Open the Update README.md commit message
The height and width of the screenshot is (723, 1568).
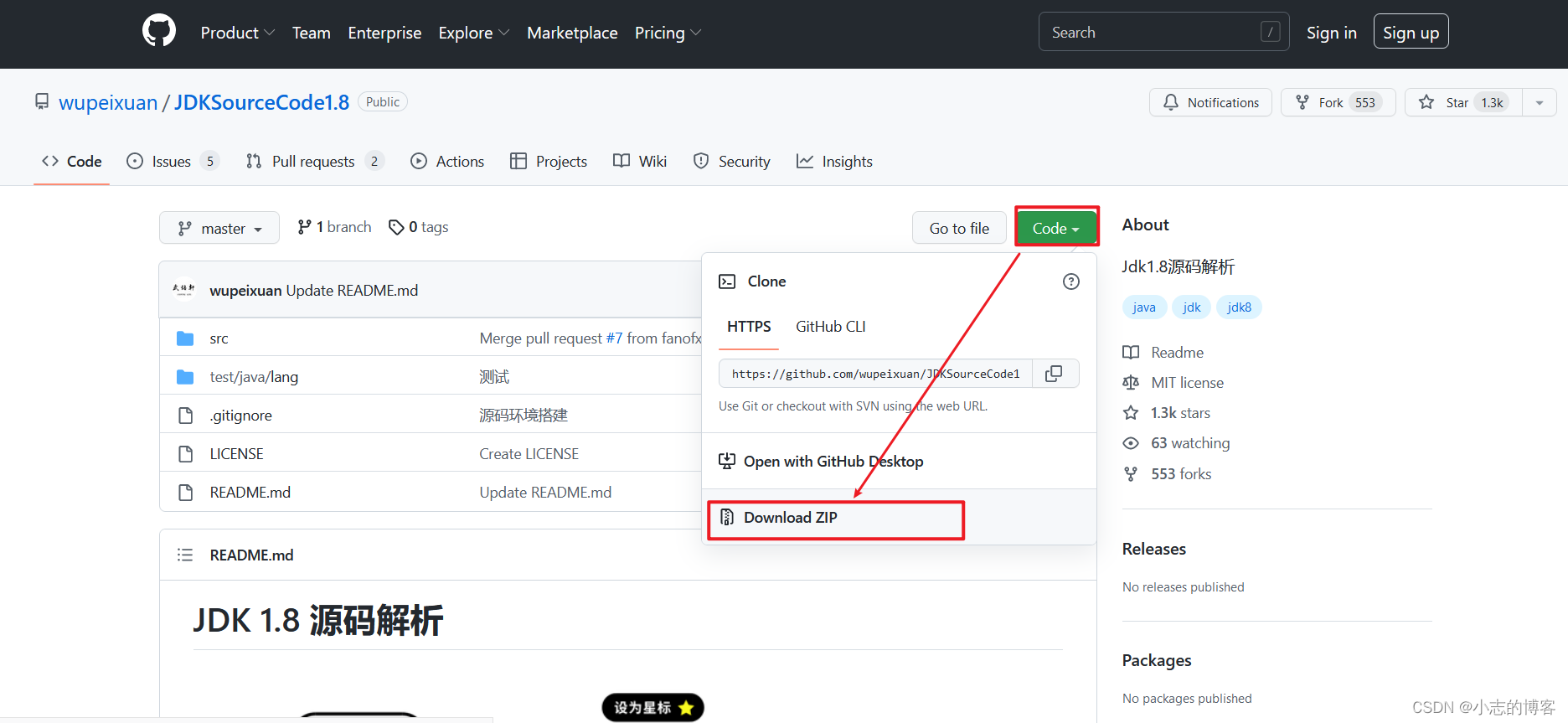pyautogui.click(x=352, y=291)
